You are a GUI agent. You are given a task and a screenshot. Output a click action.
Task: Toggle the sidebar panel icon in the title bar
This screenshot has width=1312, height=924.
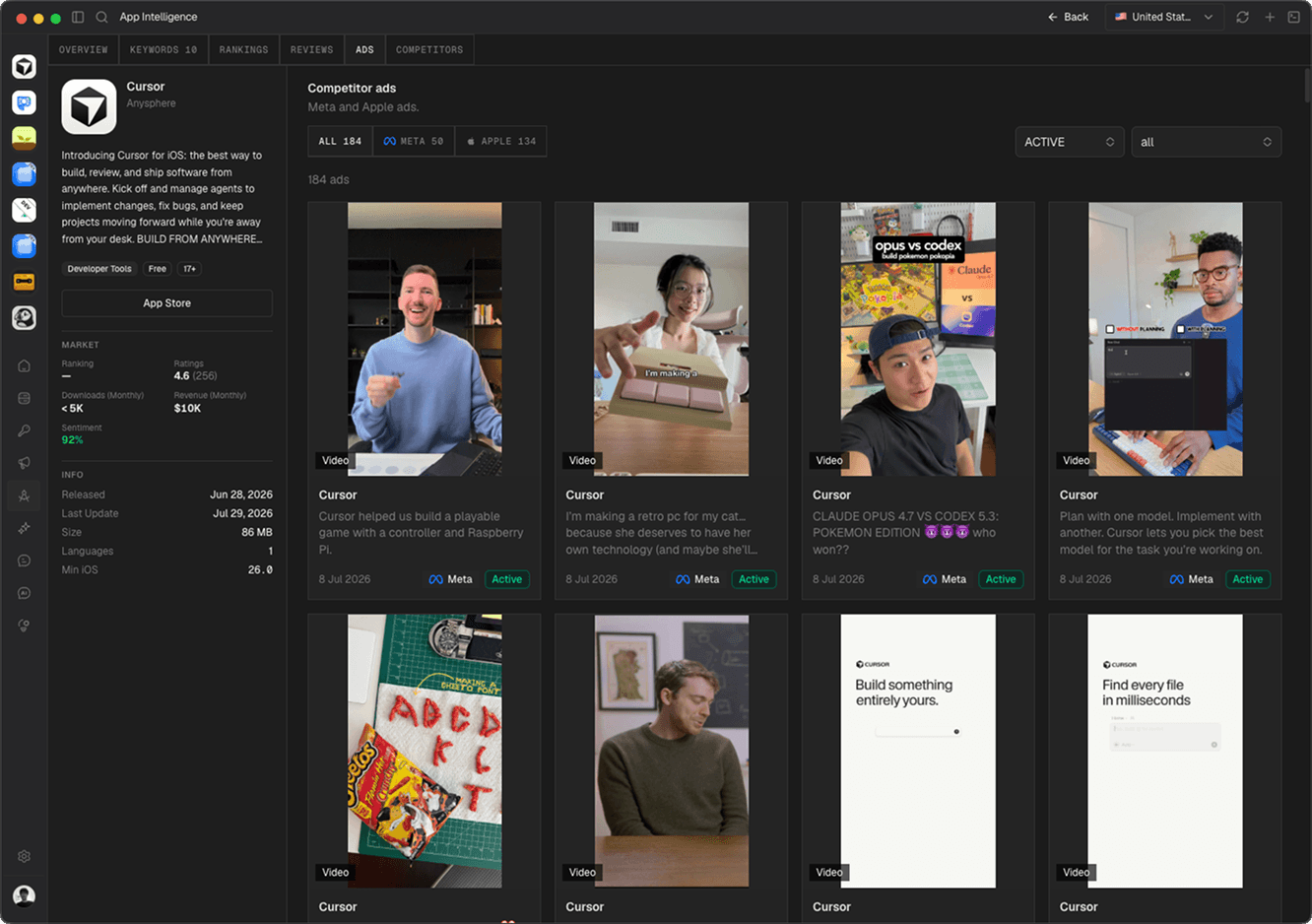pos(78,17)
